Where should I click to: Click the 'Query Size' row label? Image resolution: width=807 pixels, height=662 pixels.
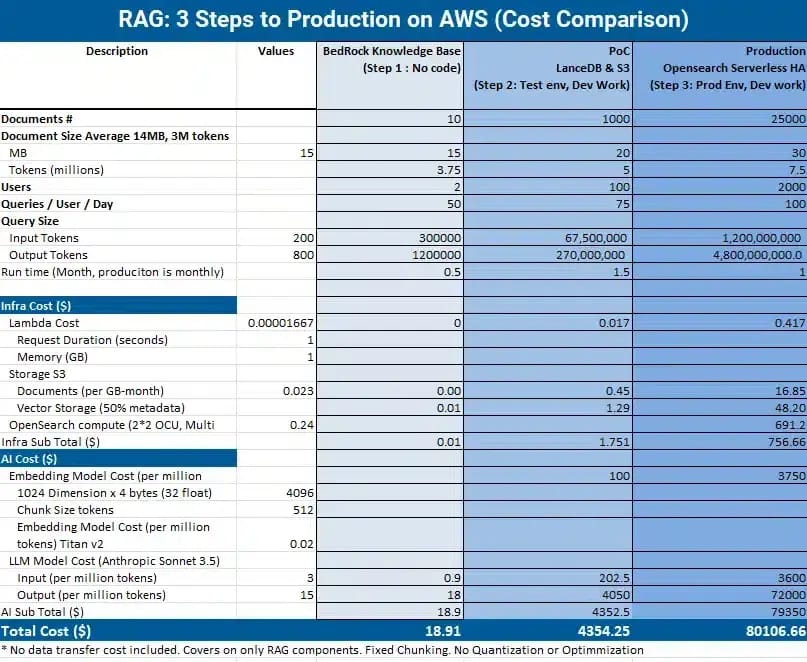click(30, 221)
